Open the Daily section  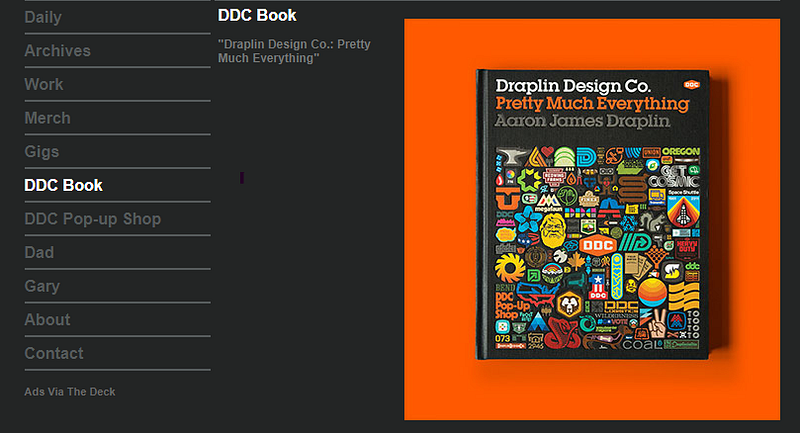point(43,17)
